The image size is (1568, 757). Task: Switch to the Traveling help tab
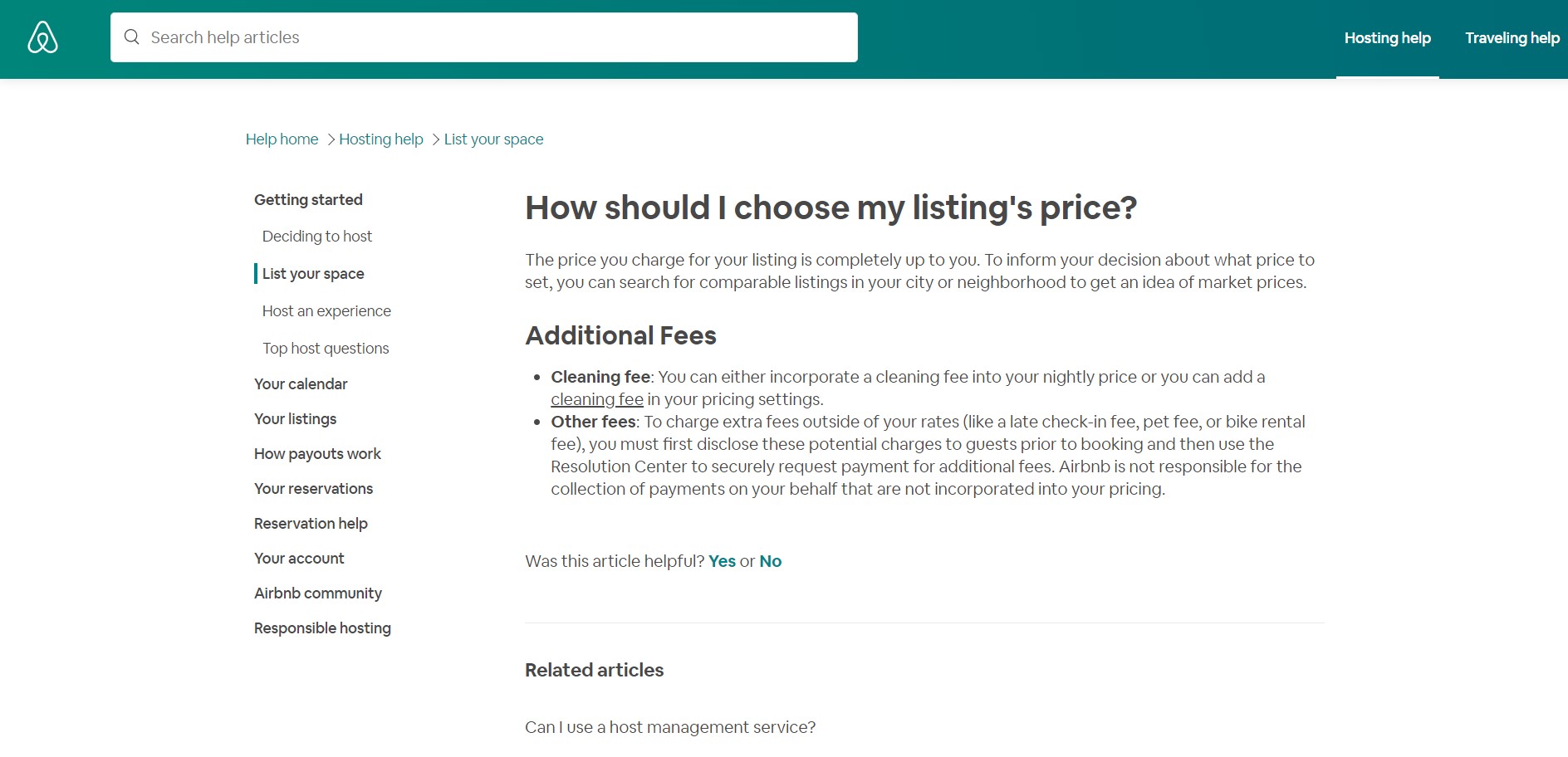pyautogui.click(x=1512, y=38)
